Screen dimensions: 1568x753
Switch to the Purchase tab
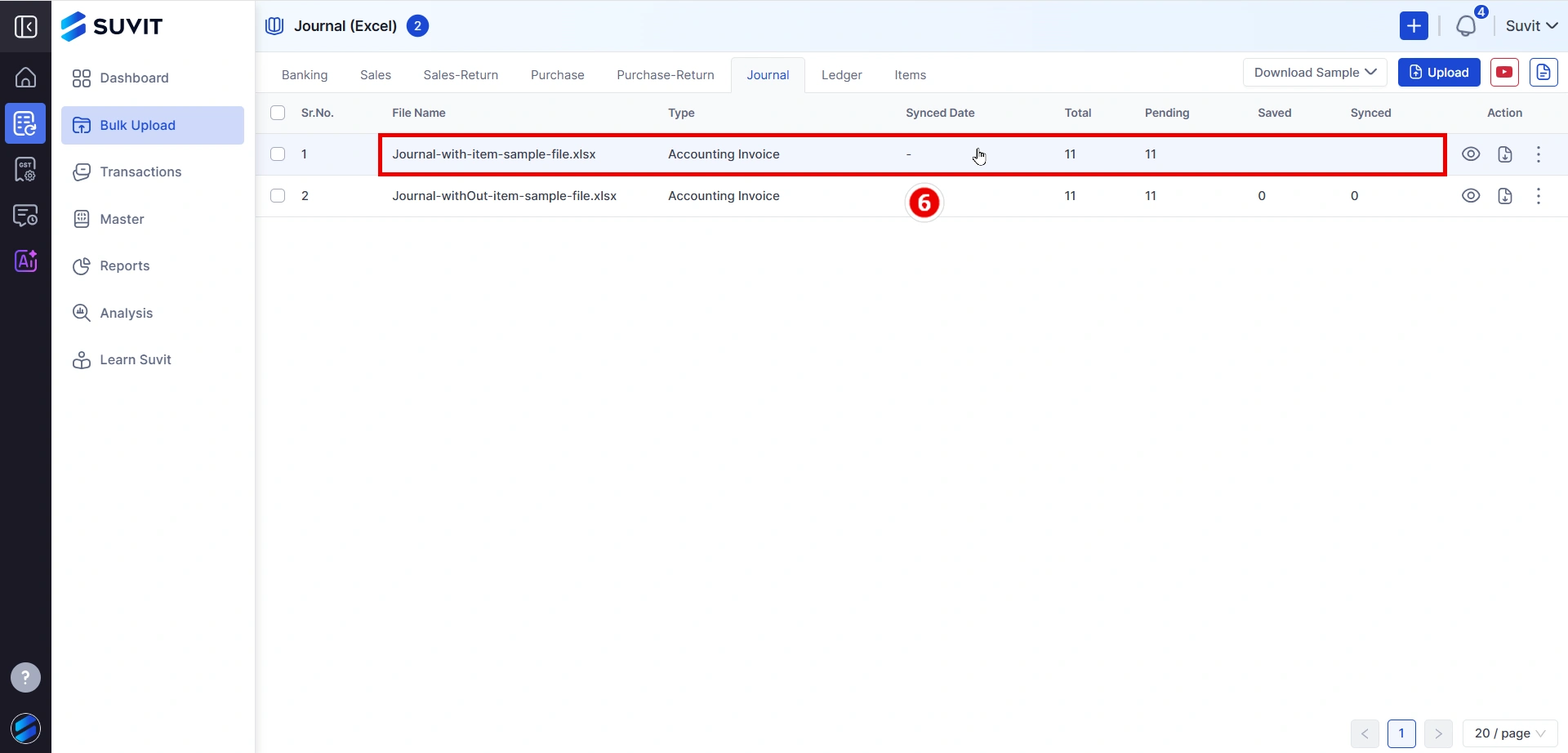pyautogui.click(x=558, y=75)
